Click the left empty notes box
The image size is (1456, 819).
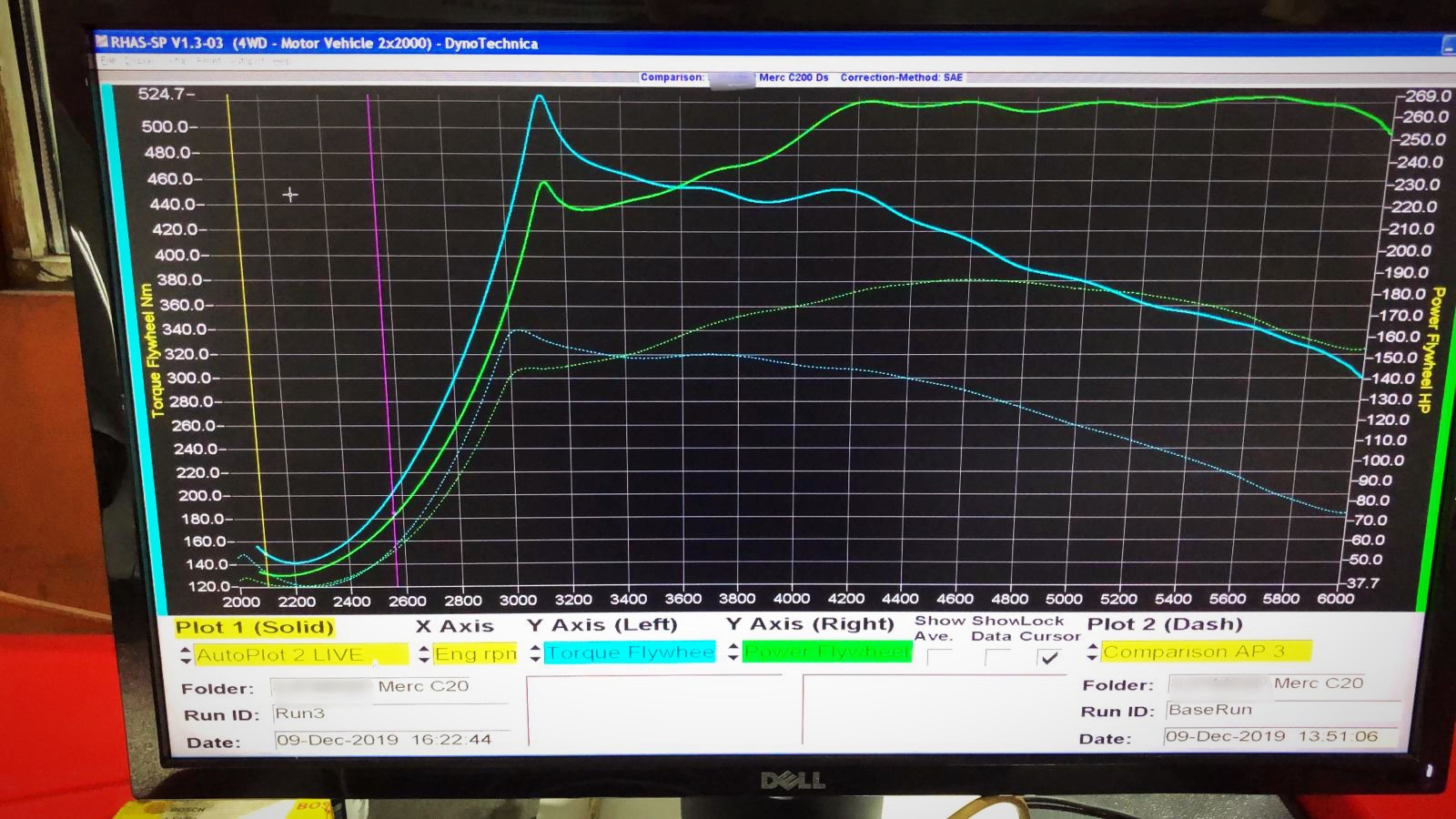click(x=654, y=710)
